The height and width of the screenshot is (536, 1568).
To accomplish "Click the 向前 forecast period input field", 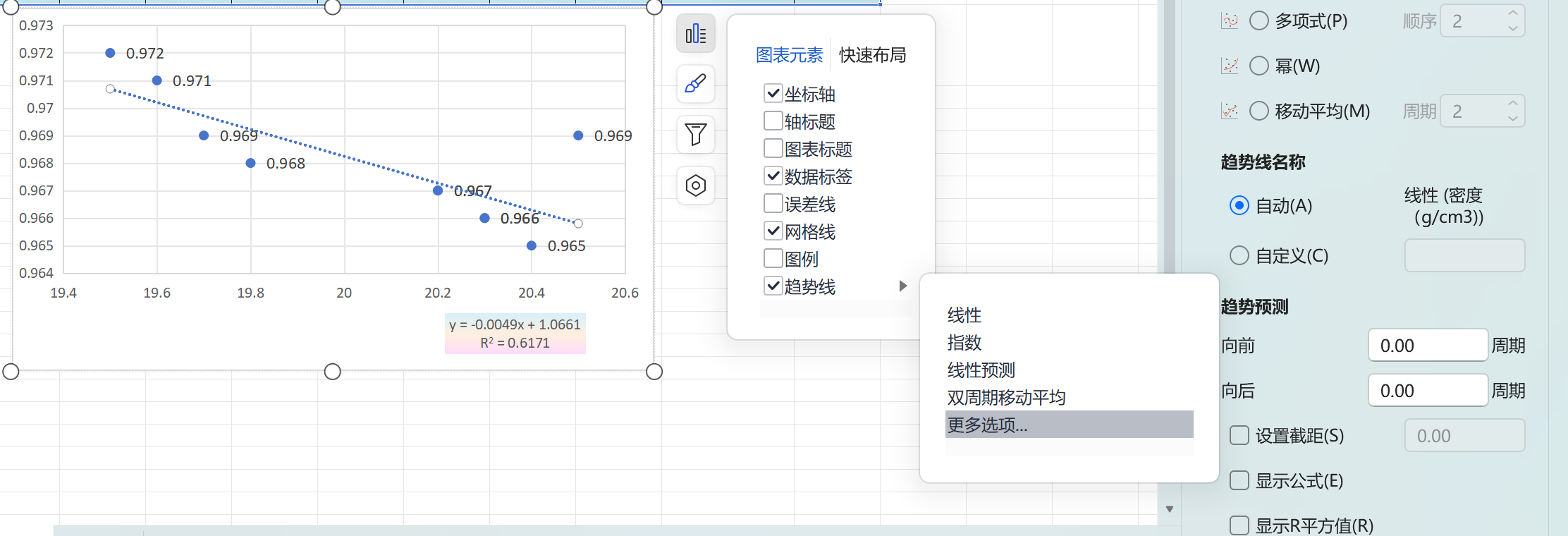I will tap(1427, 346).
